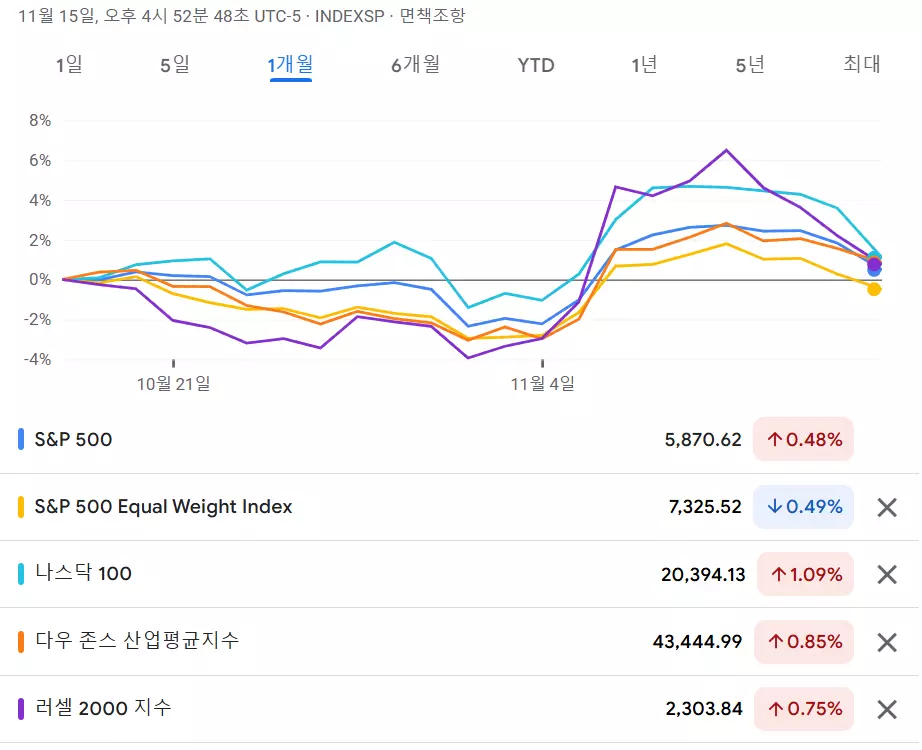Click the yellow Equal Weight Index color marker
The height and width of the screenshot is (750, 922).
click(21, 507)
